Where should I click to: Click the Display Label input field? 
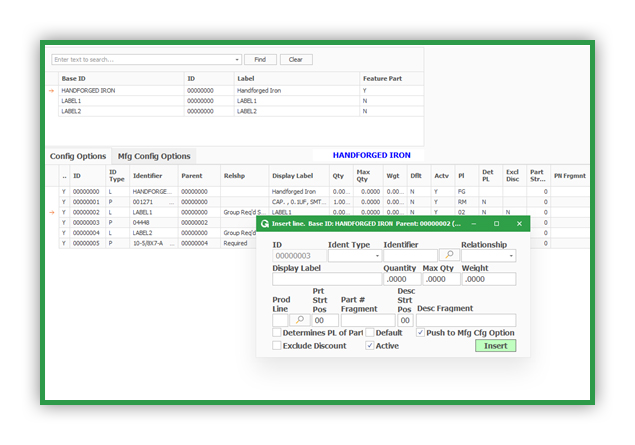(327, 279)
